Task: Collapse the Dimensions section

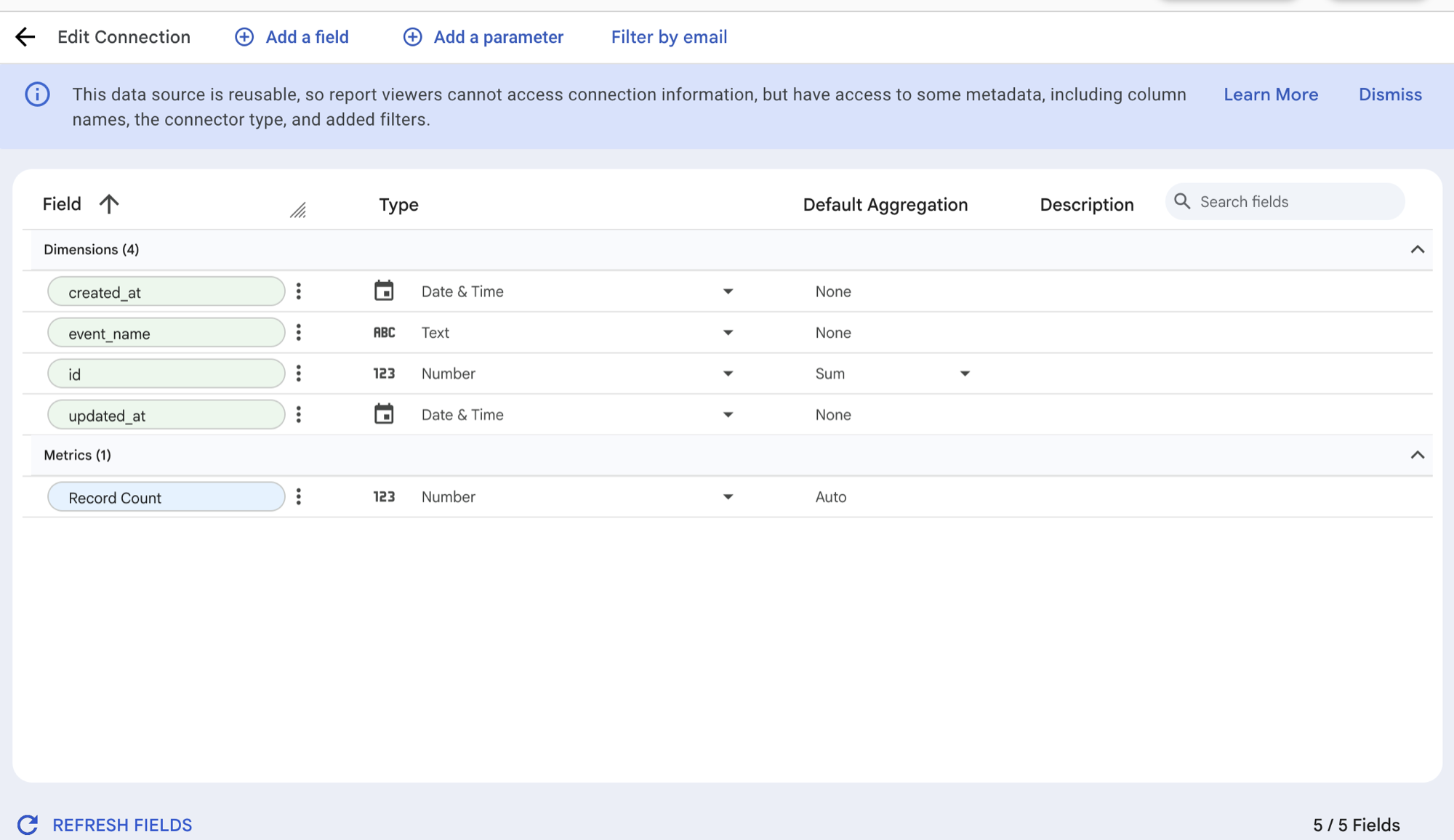Action: pos(1418,250)
